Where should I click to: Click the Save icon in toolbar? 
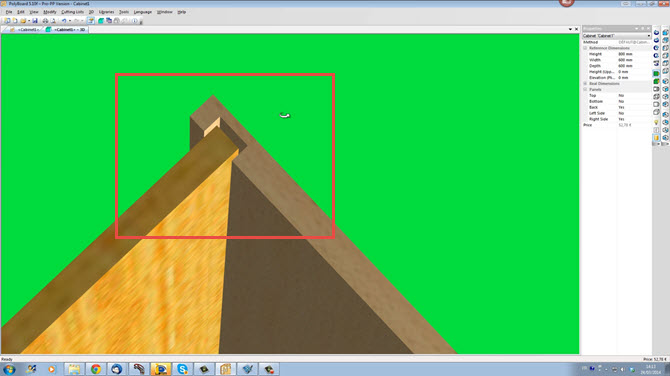tap(35, 21)
